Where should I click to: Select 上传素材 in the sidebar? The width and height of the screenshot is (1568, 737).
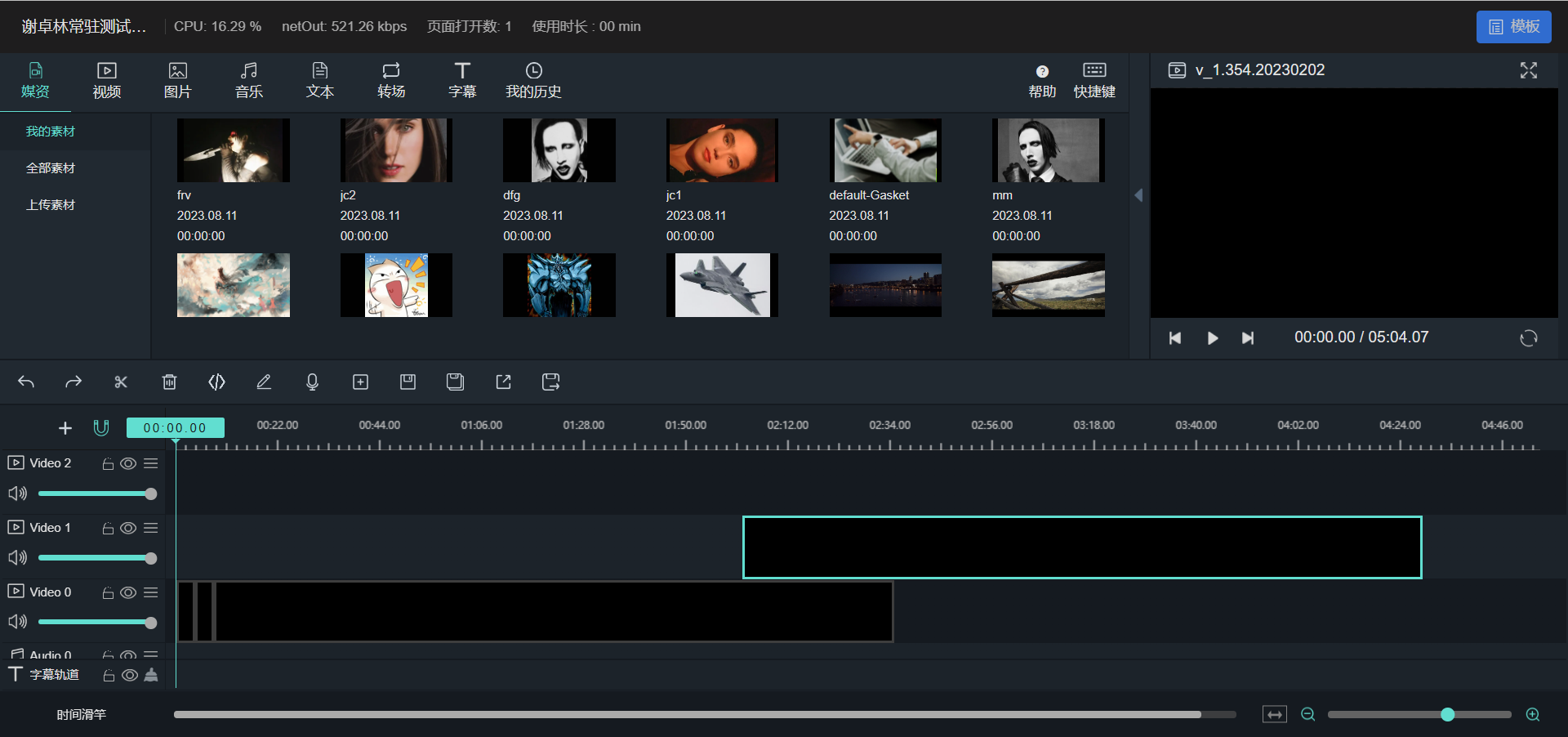click(51, 204)
